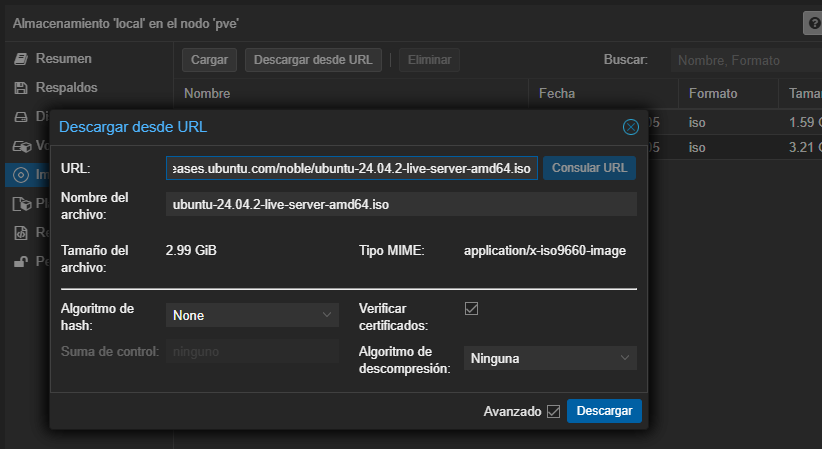Open the Algoritmo de descompresión dropdown
Image resolution: width=822 pixels, height=449 pixels.
[549, 357]
